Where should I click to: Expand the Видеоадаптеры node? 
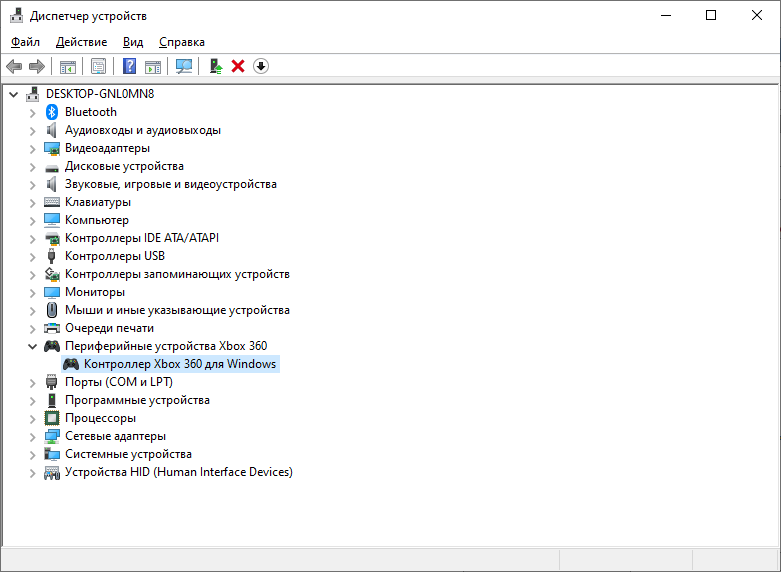tap(32, 148)
